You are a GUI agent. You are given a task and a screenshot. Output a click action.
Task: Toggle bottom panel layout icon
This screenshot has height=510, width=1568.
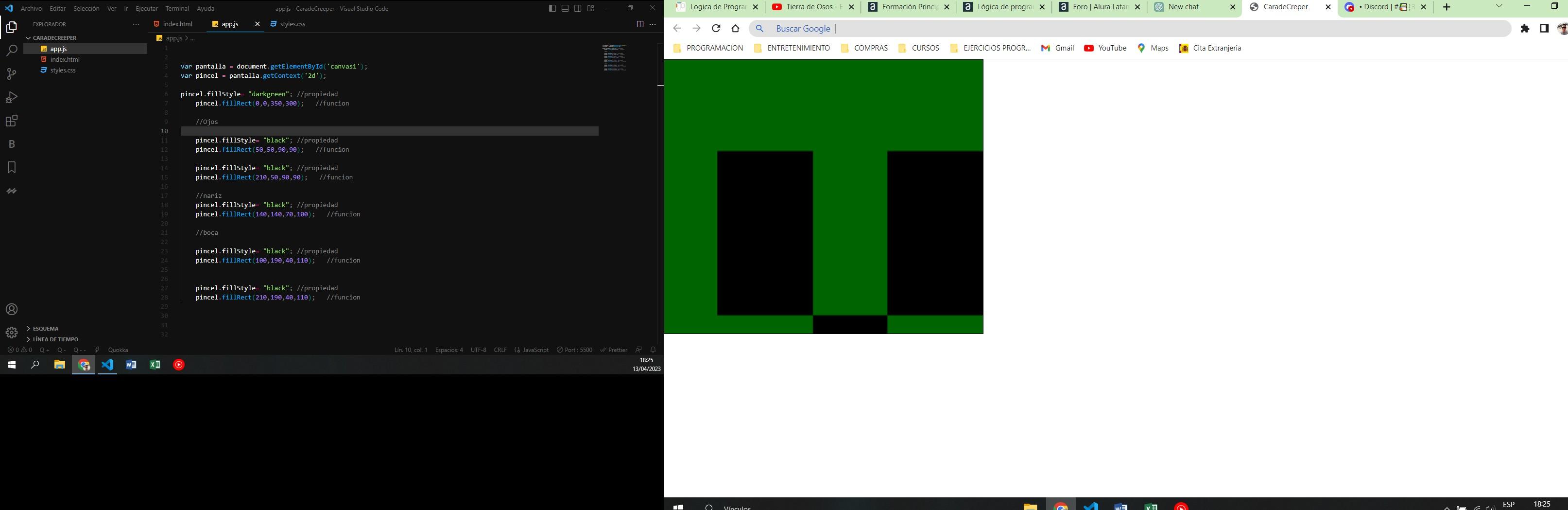[565, 9]
